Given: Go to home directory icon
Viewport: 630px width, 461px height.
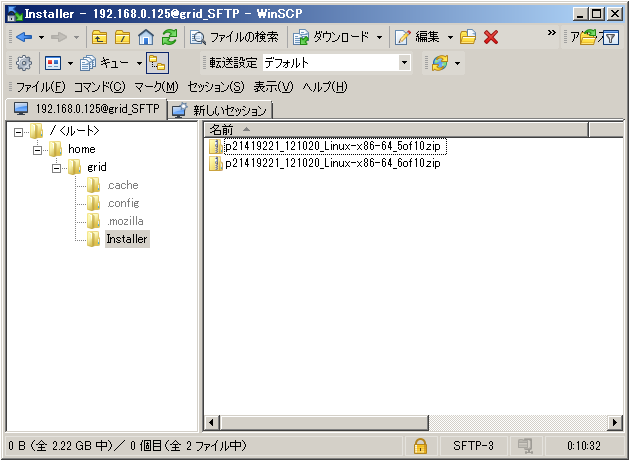Looking at the screenshot, I should coord(146,37).
